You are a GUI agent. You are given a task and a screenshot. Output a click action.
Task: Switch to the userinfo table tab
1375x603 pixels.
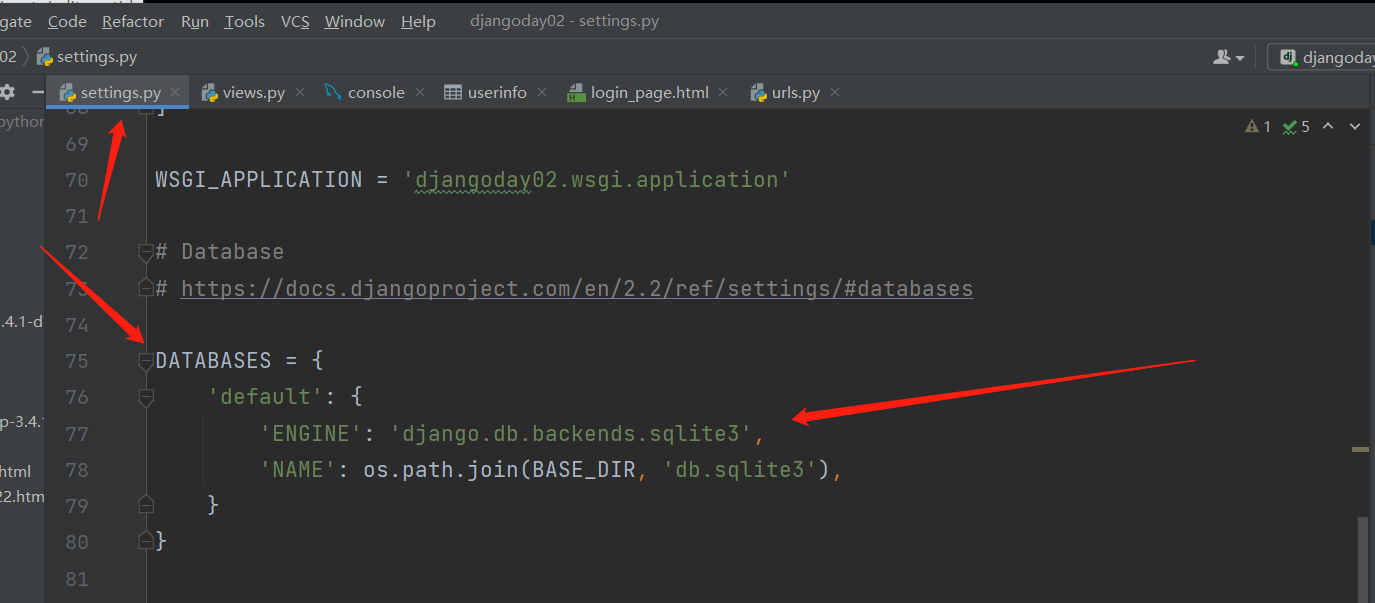click(497, 92)
